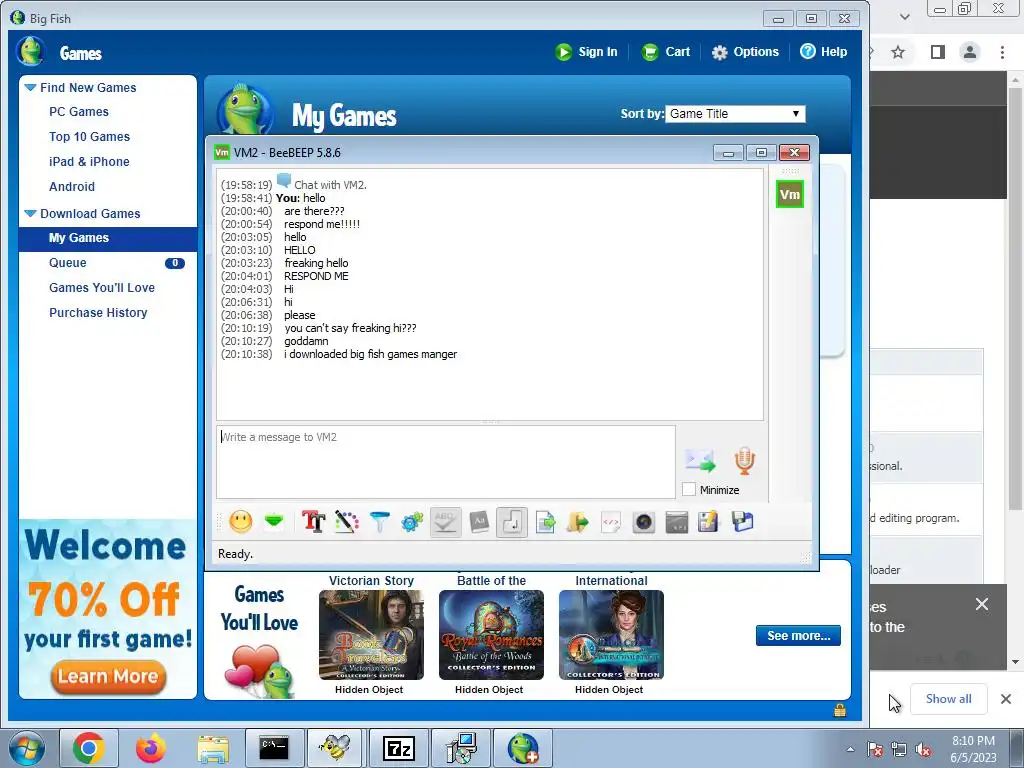This screenshot has width=1024, height=768.
Task: Click Show all downloads in Chrome
Action: point(948,699)
